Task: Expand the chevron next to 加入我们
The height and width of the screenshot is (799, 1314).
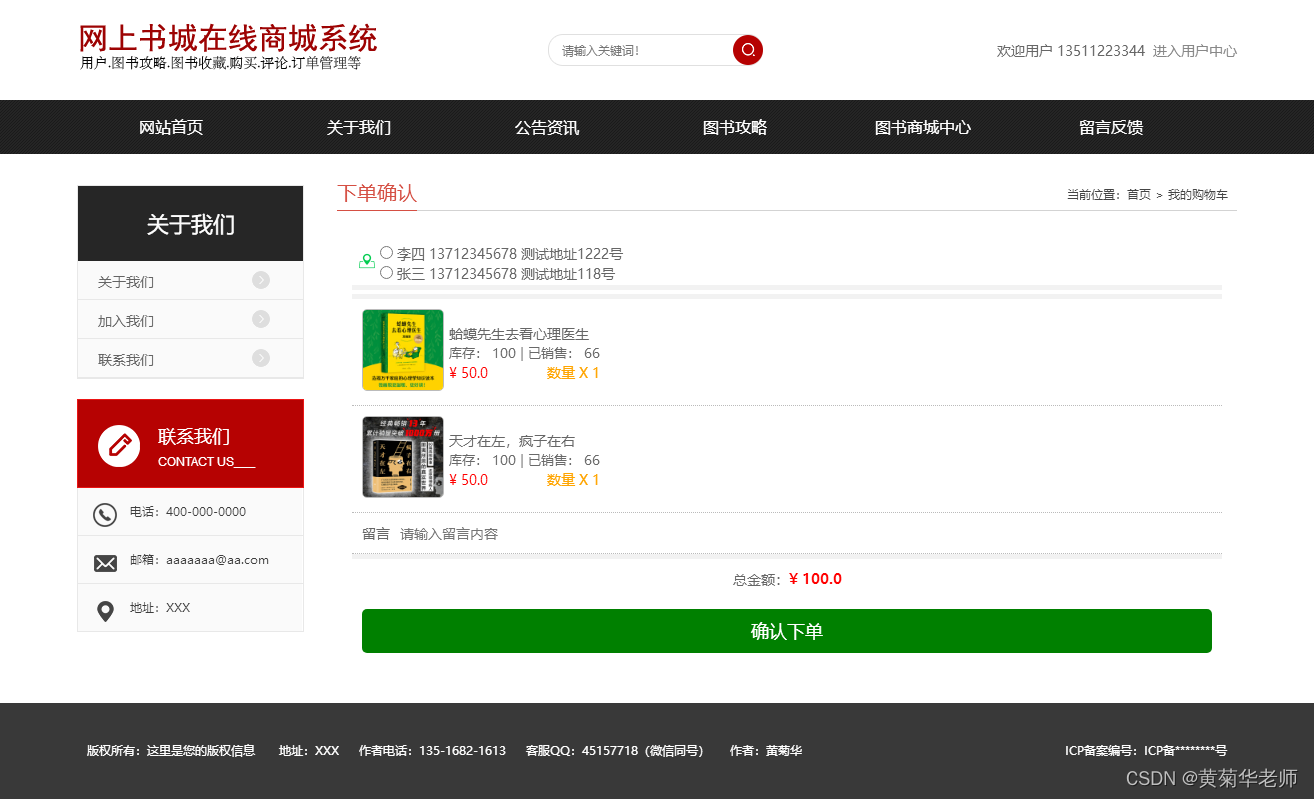Action: tap(261, 319)
